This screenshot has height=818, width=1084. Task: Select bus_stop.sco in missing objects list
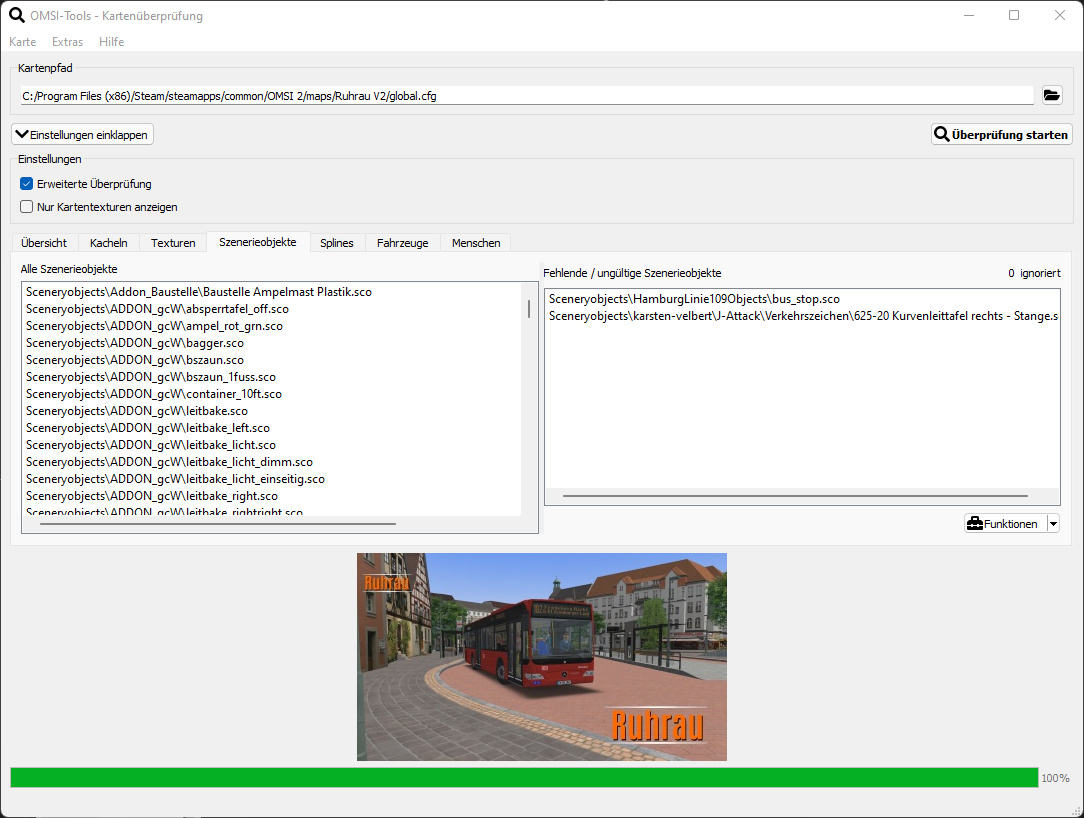click(694, 299)
